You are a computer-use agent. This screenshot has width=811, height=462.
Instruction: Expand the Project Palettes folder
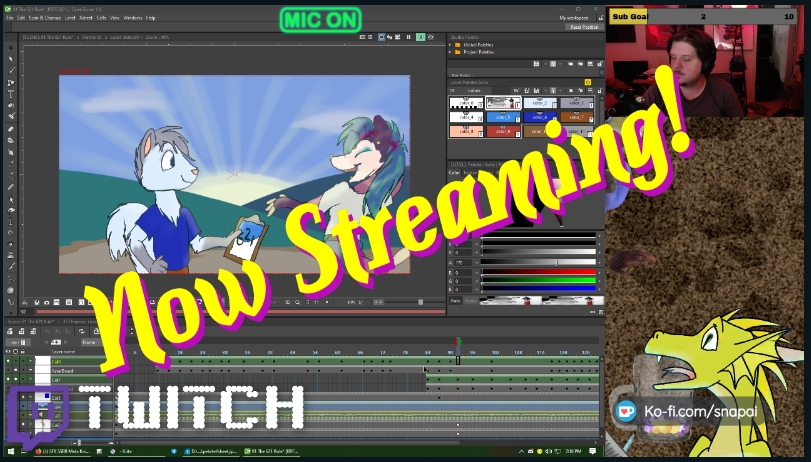point(450,52)
